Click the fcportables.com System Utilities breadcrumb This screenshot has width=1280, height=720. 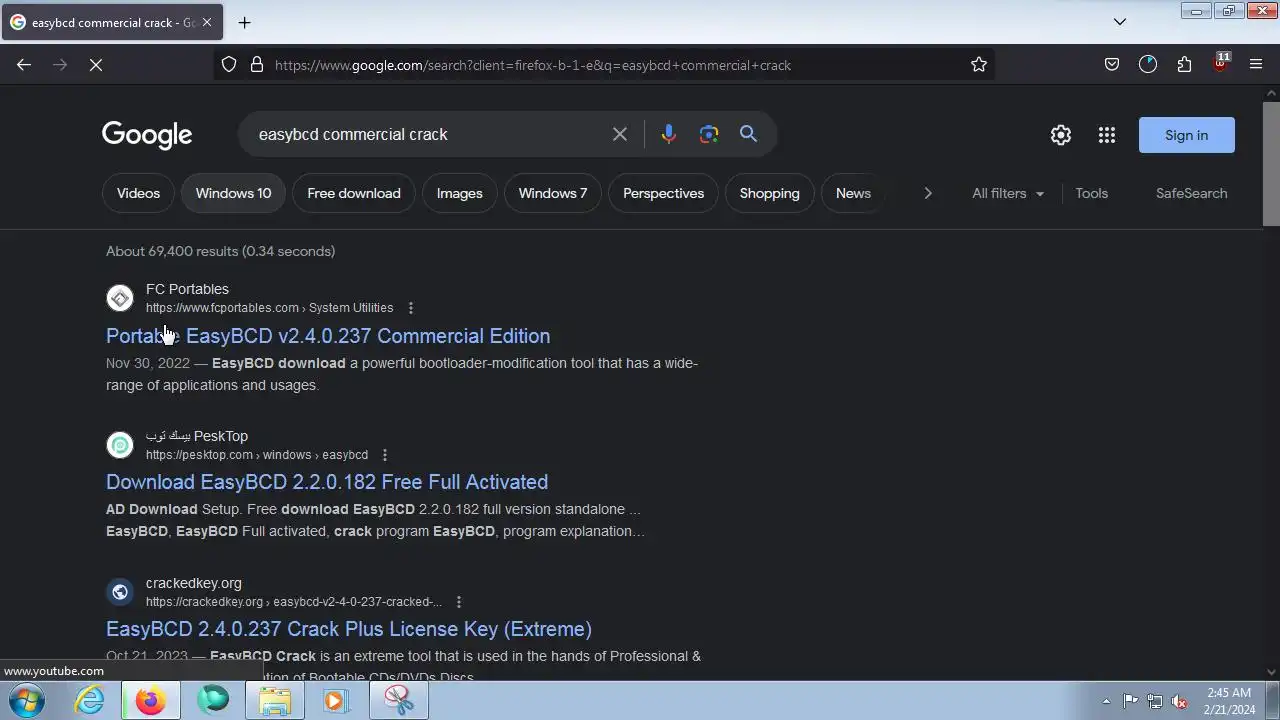tap(270, 308)
